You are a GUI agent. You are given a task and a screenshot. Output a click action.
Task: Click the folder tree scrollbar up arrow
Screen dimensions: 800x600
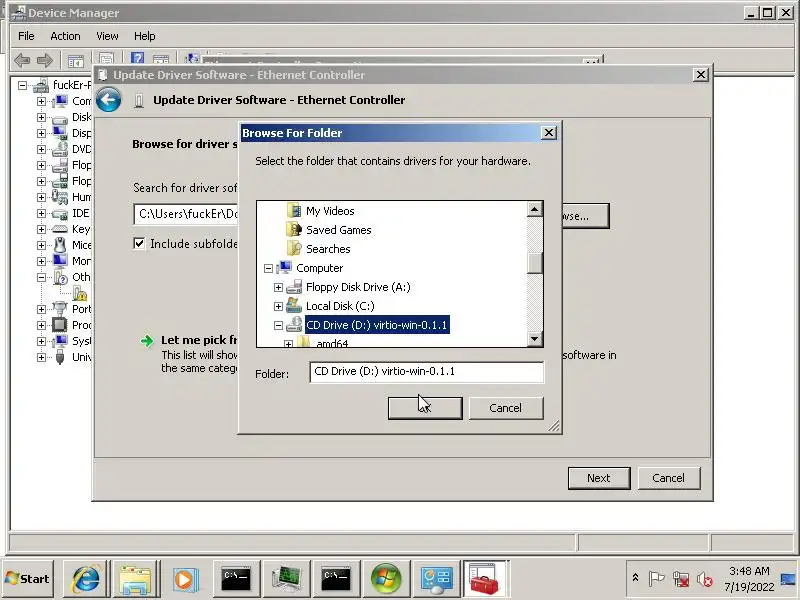[534, 209]
